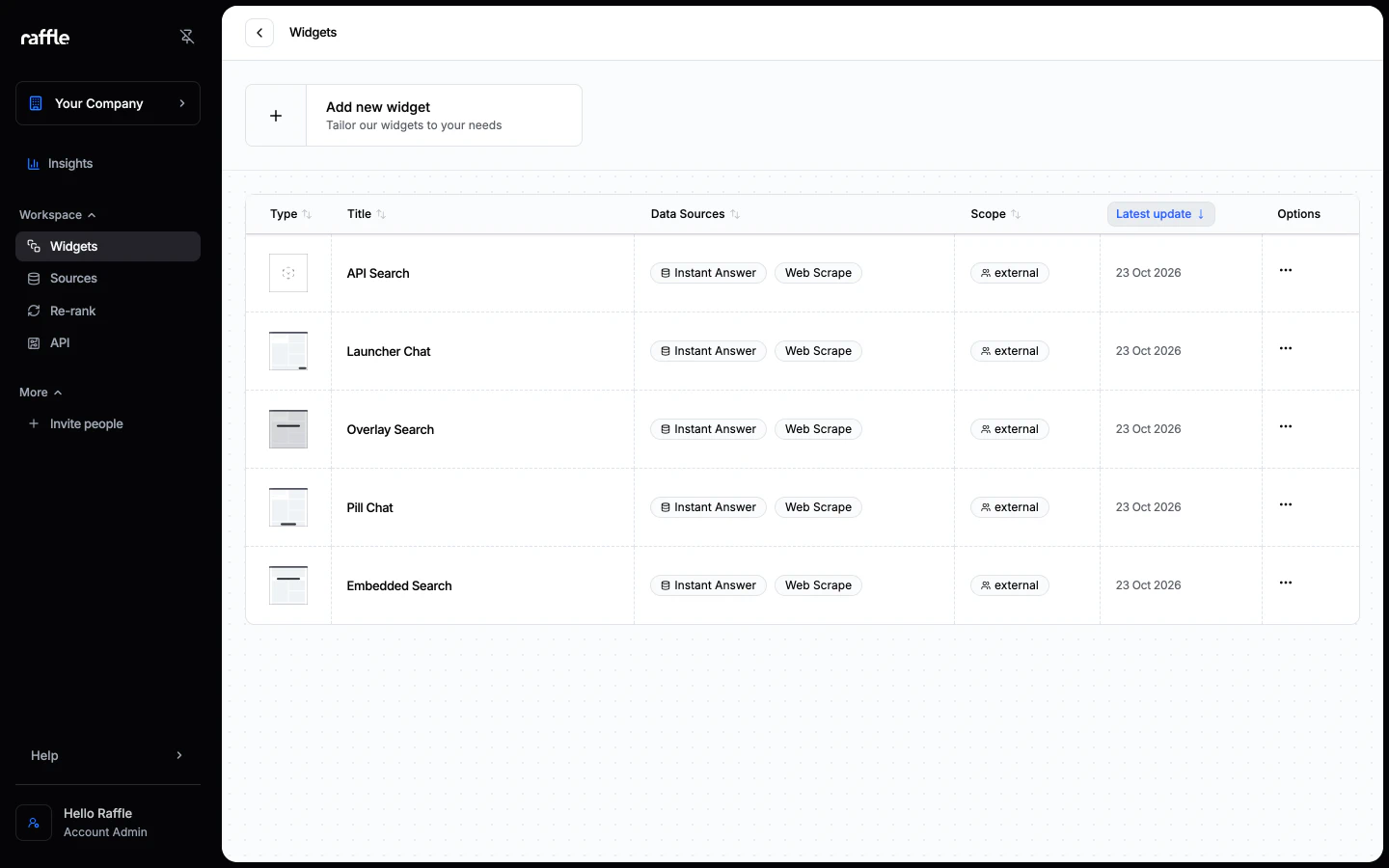The image size is (1389, 868).
Task: Click external scope badge in Launcher Chat row
Action: 1010,351
